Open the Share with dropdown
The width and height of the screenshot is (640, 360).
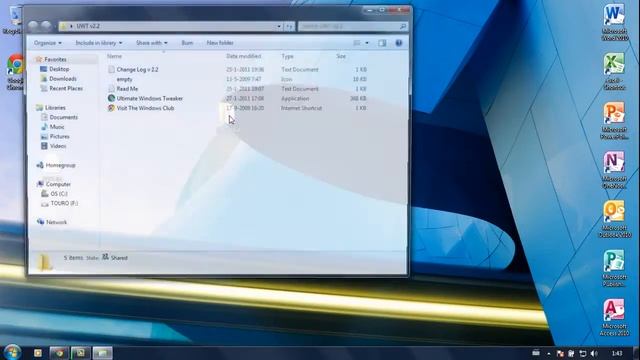click(151, 43)
